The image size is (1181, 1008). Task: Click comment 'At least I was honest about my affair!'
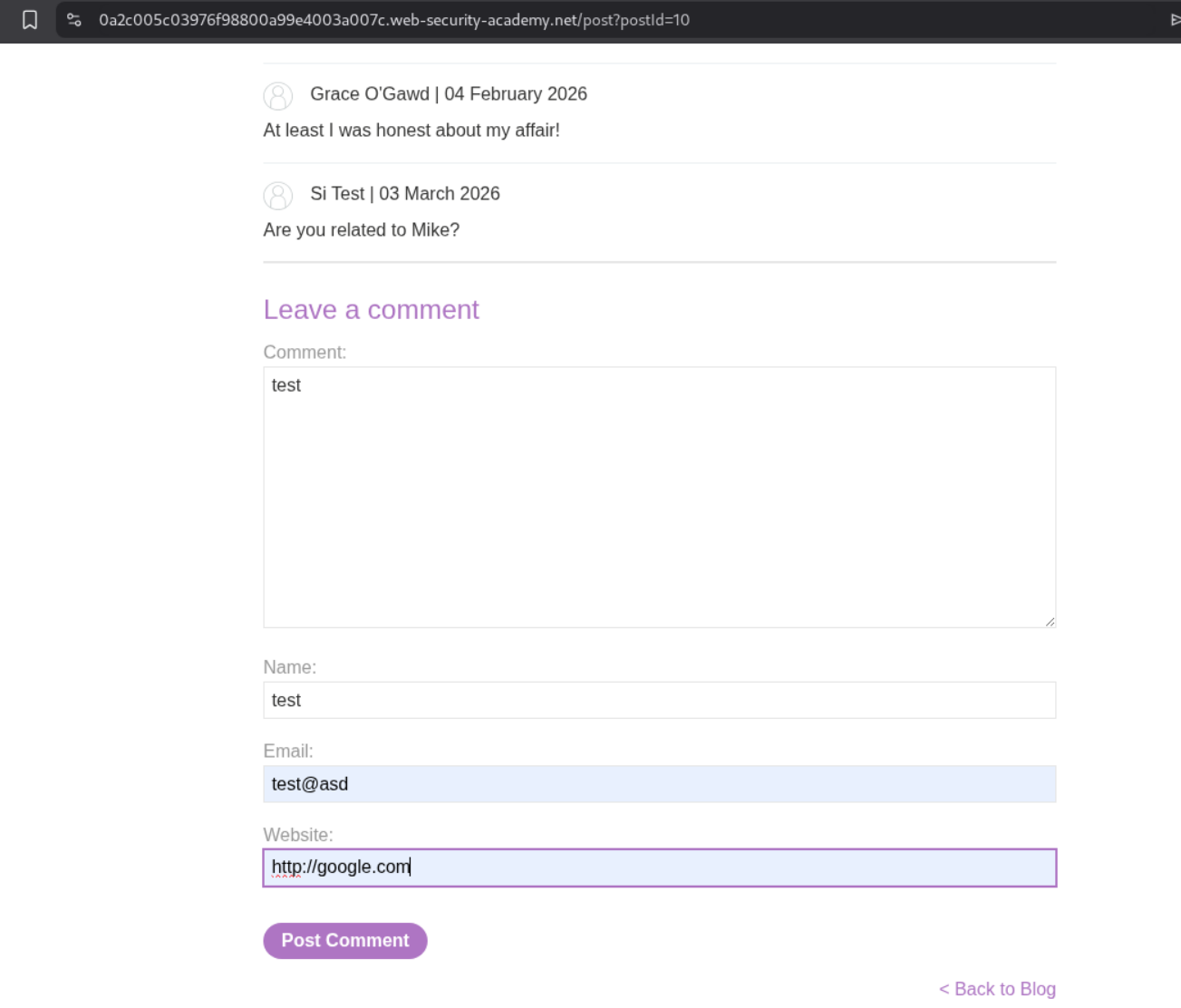pyautogui.click(x=411, y=131)
